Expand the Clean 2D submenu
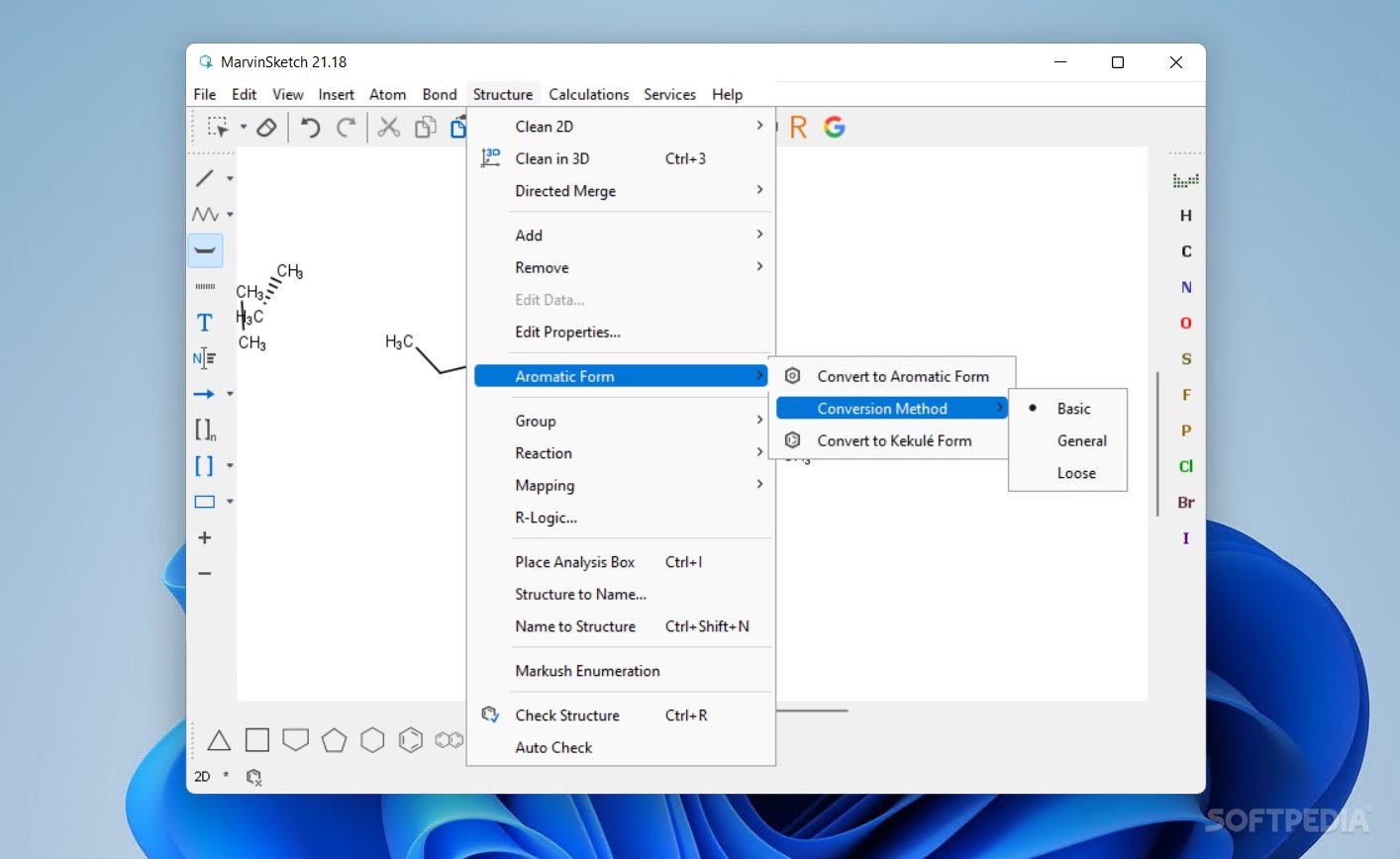This screenshot has height=859, width=1400. point(621,127)
